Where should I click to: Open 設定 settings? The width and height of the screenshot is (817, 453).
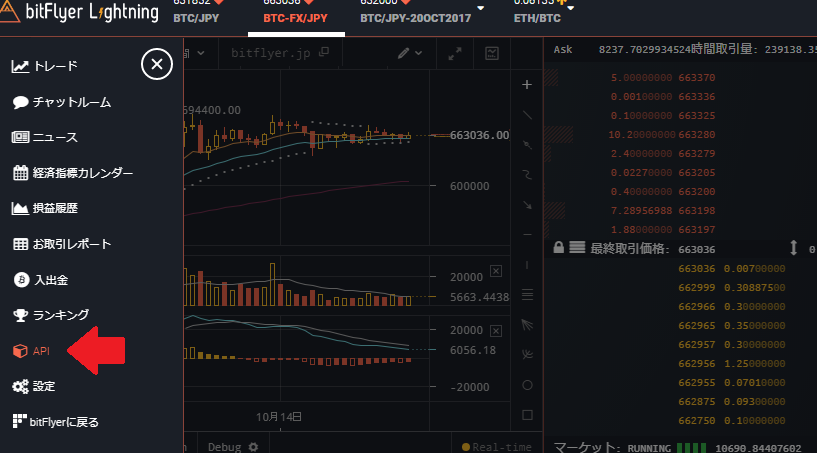click(33, 386)
